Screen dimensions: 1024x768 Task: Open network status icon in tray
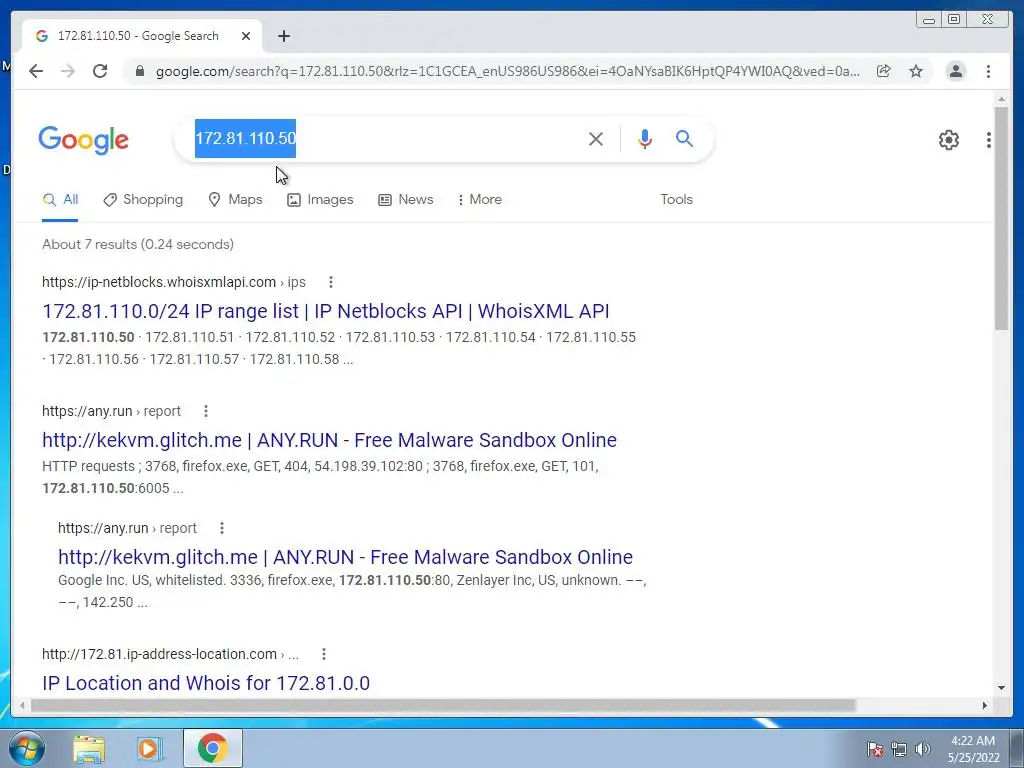point(899,749)
